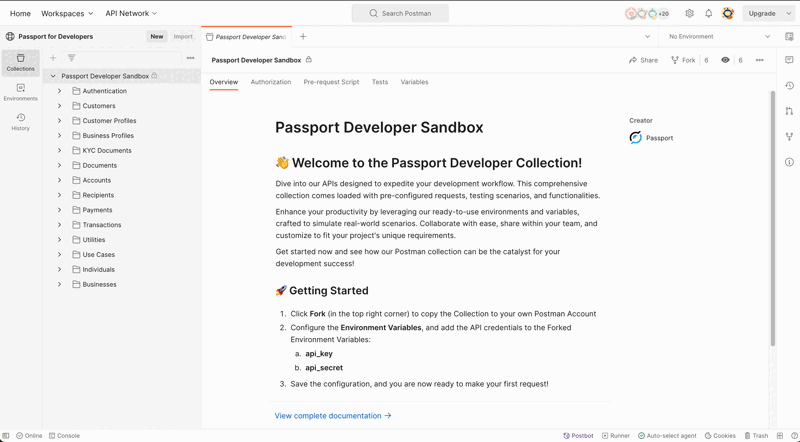Click the overview vertical scrollbar
The width and height of the screenshot is (800, 442).
click(x=772, y=218)
